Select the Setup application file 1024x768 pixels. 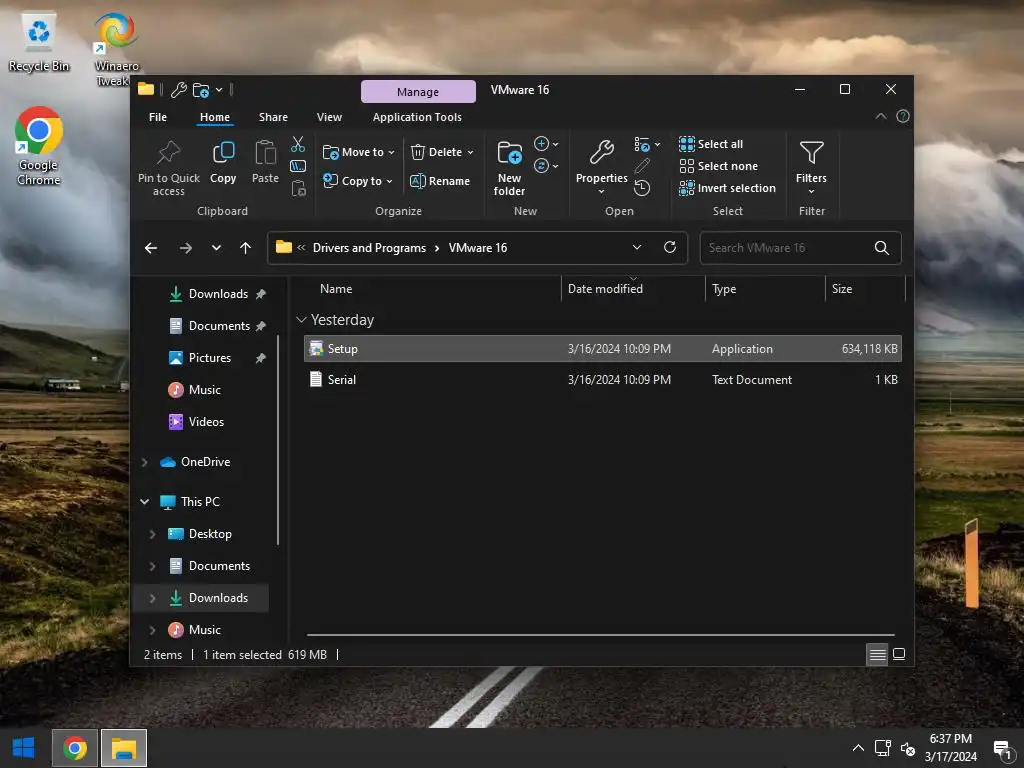click(x=602, y=349)
